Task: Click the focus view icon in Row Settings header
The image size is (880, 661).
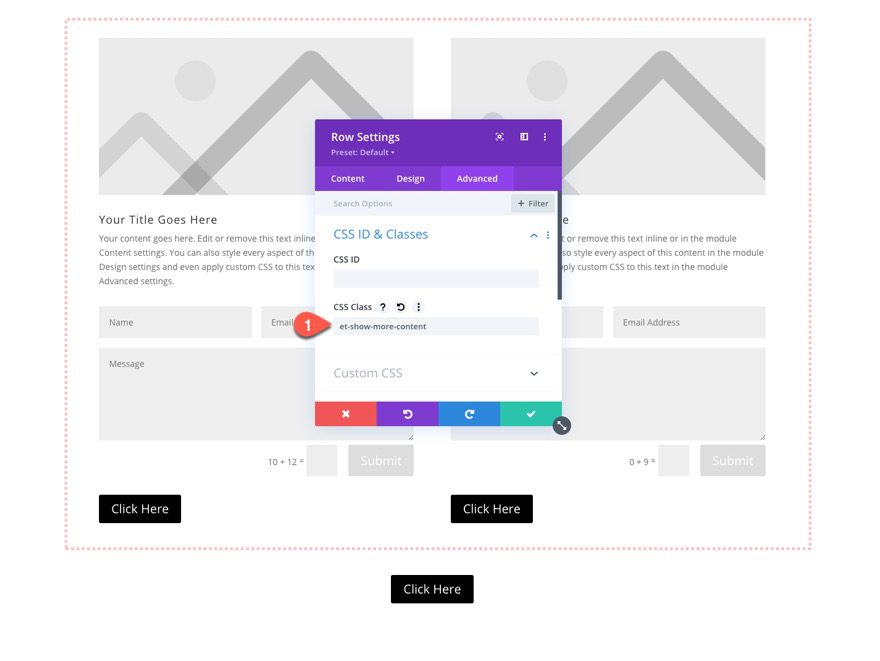Action: (498, 136)
